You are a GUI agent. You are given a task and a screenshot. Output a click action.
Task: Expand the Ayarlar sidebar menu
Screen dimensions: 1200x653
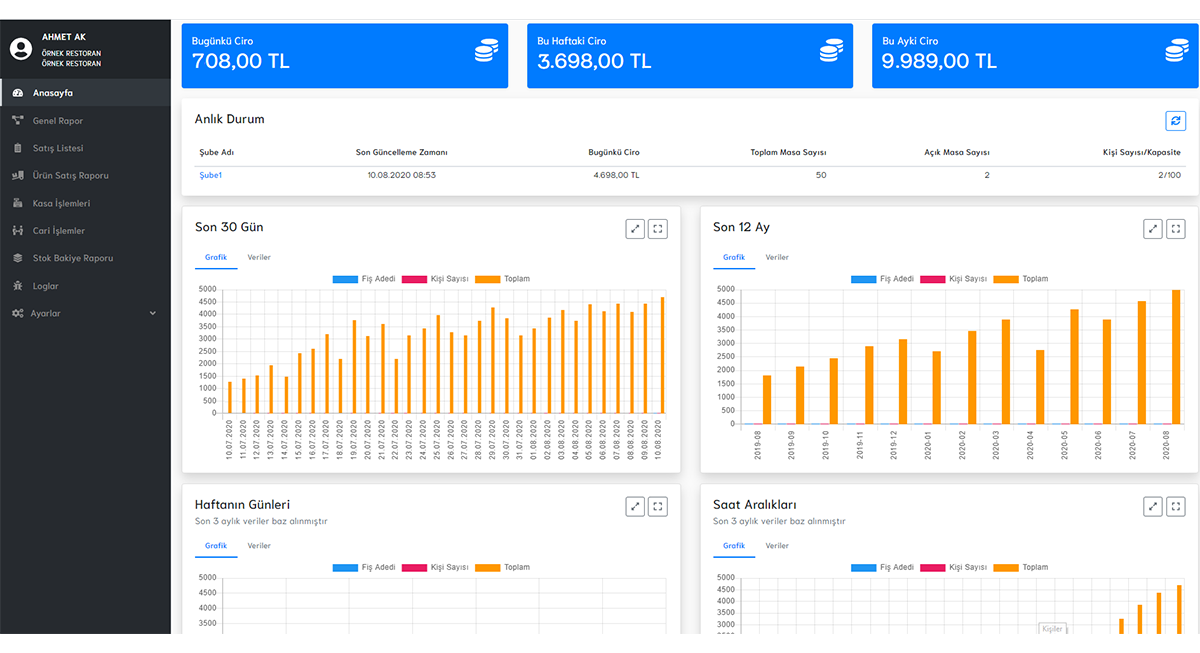pos(46,313)
